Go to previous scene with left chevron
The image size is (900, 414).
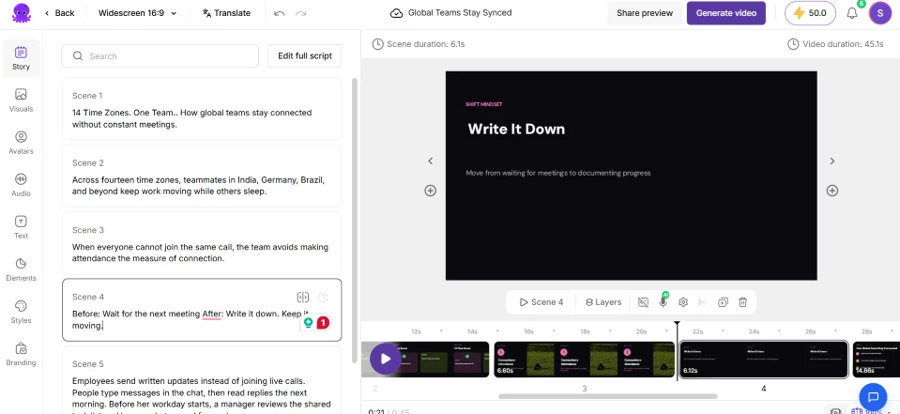click(x=430, y=161)
